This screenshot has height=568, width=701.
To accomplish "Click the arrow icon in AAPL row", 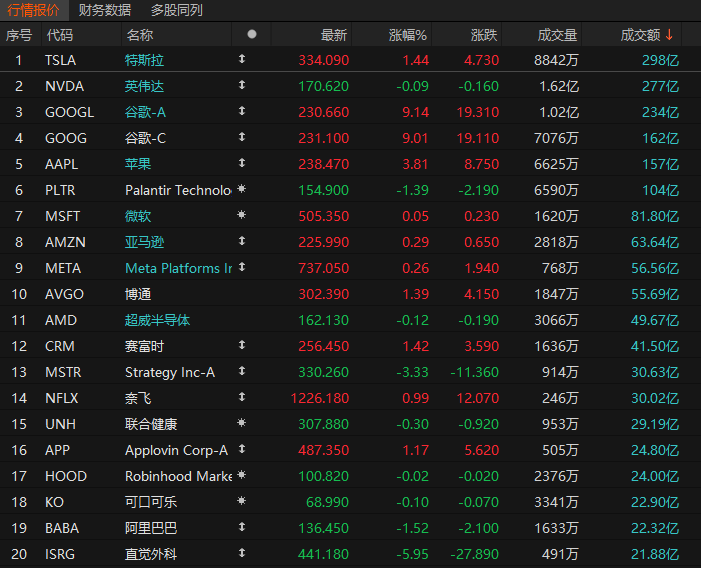I will (x=242, y=163).
